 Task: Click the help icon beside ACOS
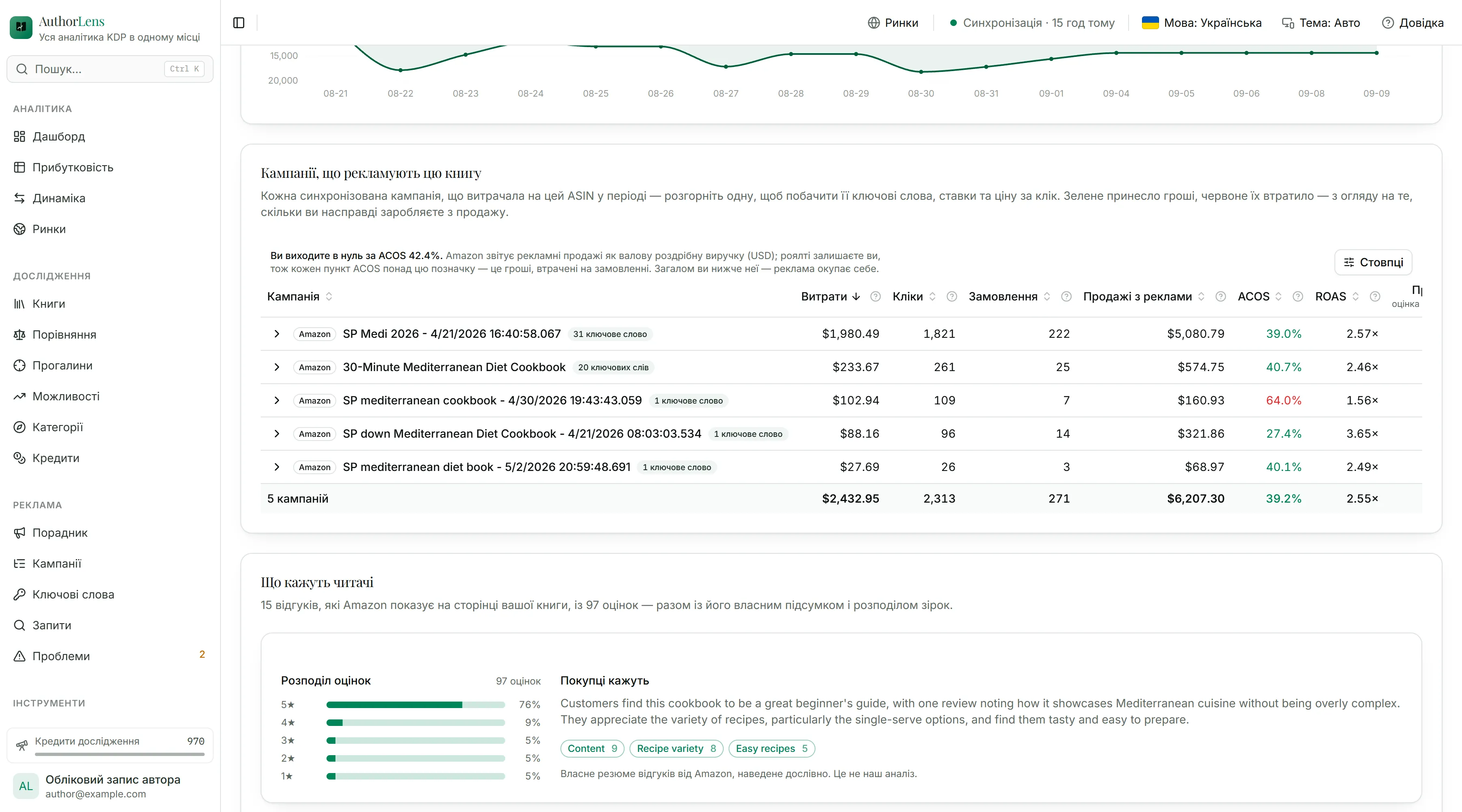pos(1298,296)
